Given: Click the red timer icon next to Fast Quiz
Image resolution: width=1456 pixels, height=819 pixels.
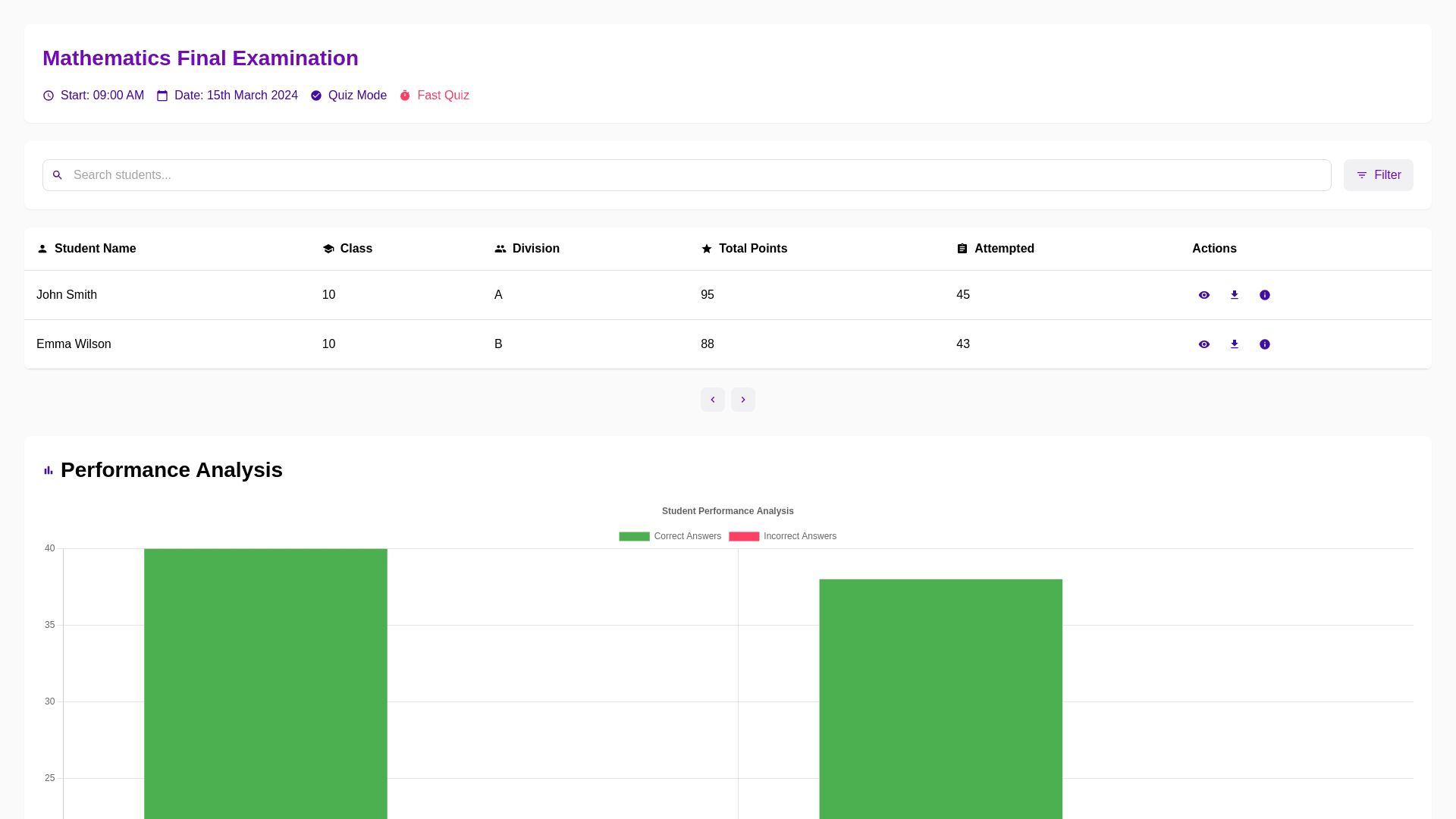Looking at the screenshot, I should click(x=405, y=96).
